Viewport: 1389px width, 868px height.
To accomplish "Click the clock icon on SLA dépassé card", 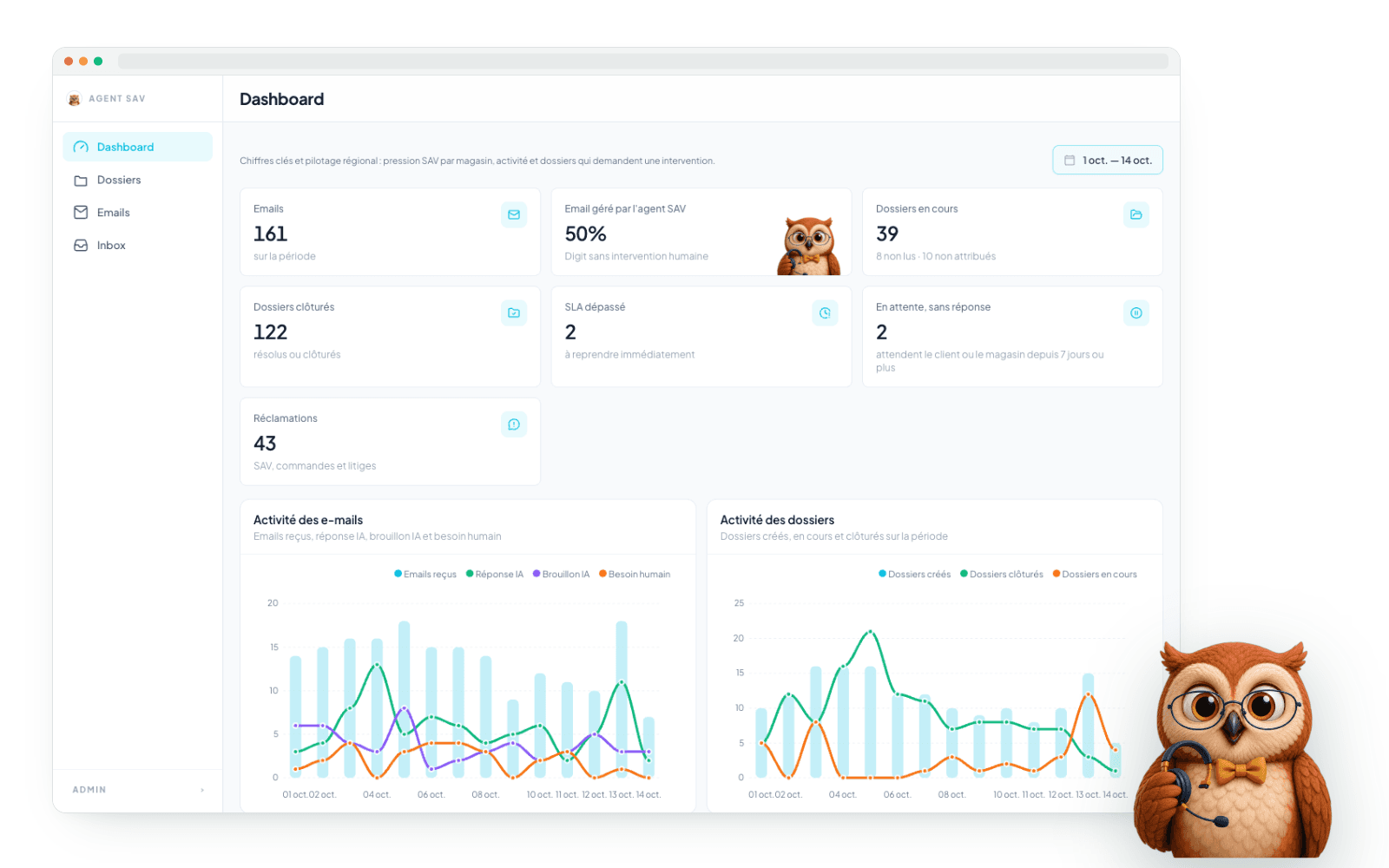I will tap(825, 312).
